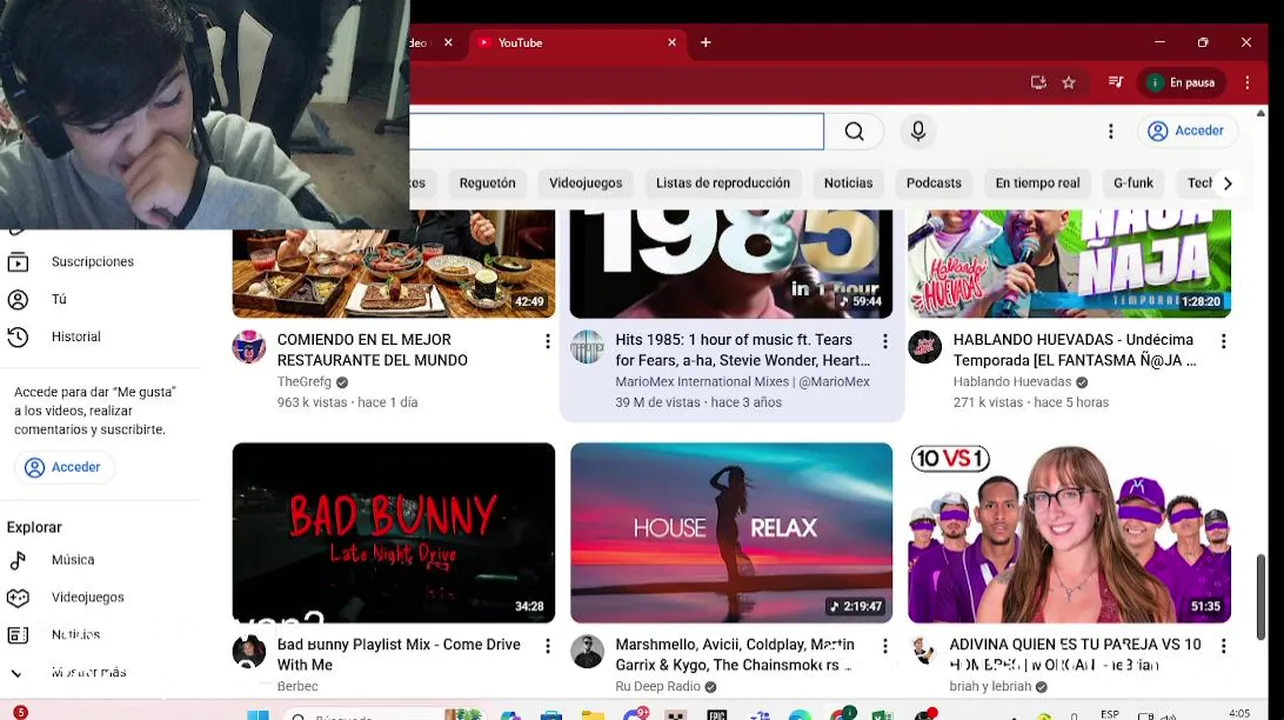This screenshot has height=720, width=1284.
Task: Open Chrome's three-dot menu
Action: click(1247, 83)
